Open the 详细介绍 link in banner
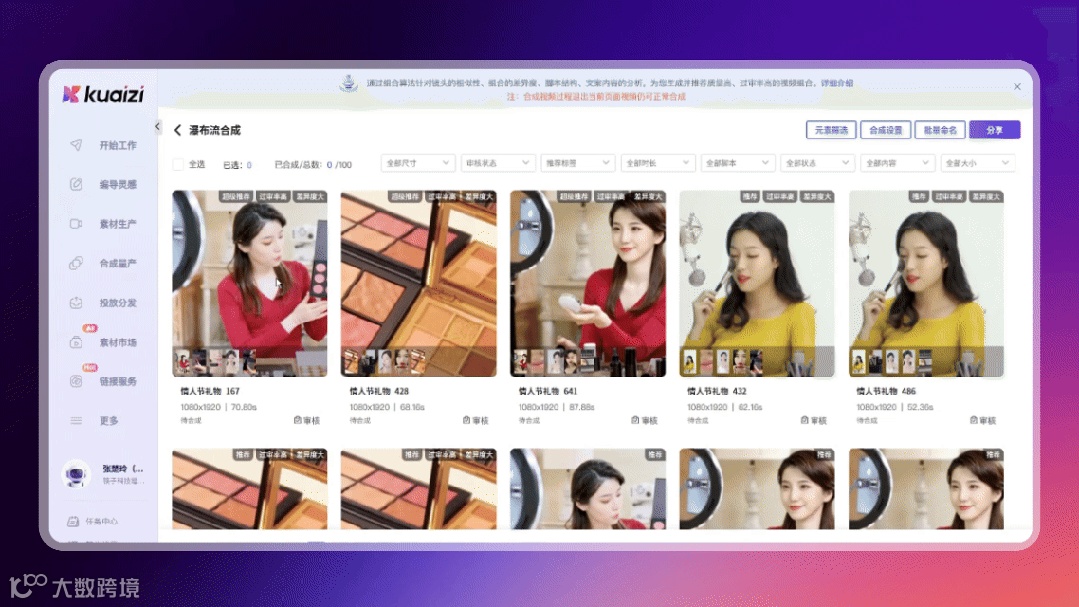This screenshot has height=607, width=1079. (x=837, y=83)
